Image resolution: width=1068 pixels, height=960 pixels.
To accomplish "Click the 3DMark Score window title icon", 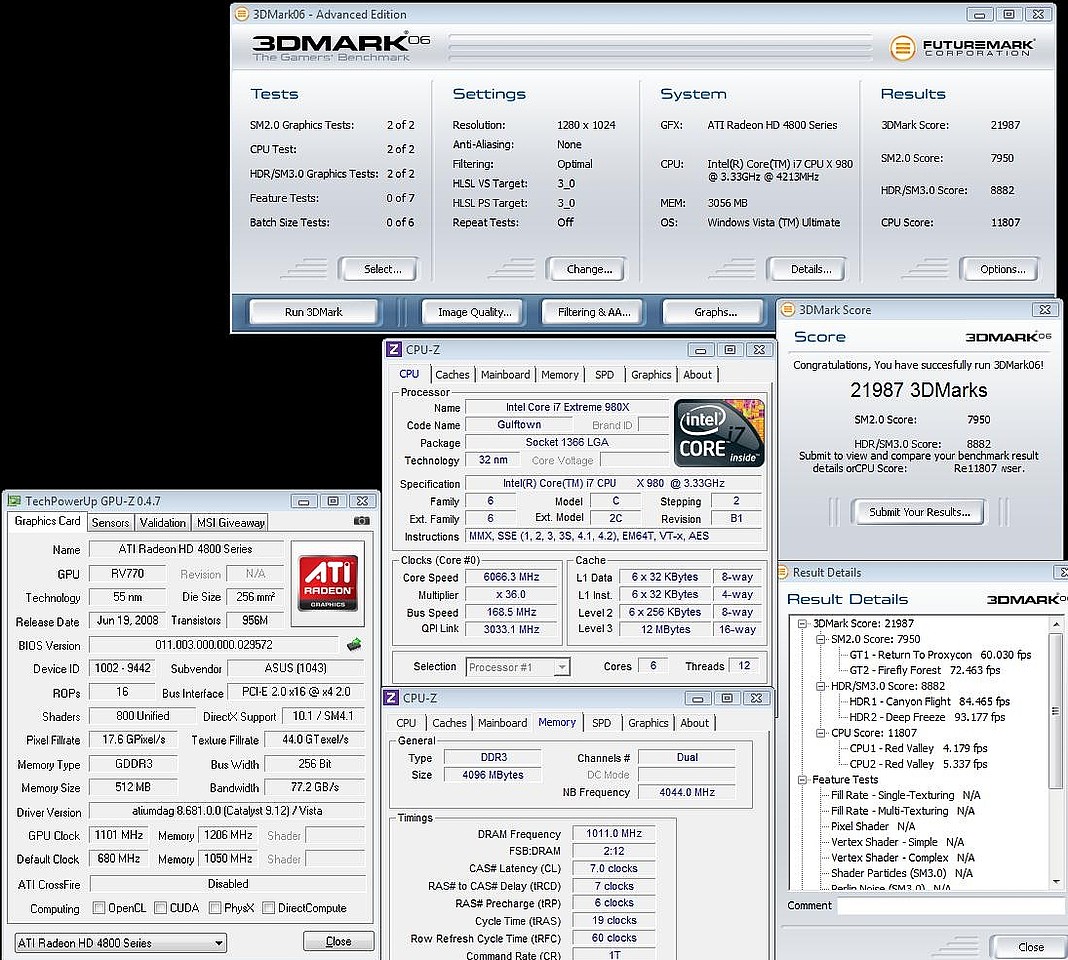I will tap(787, 310).
